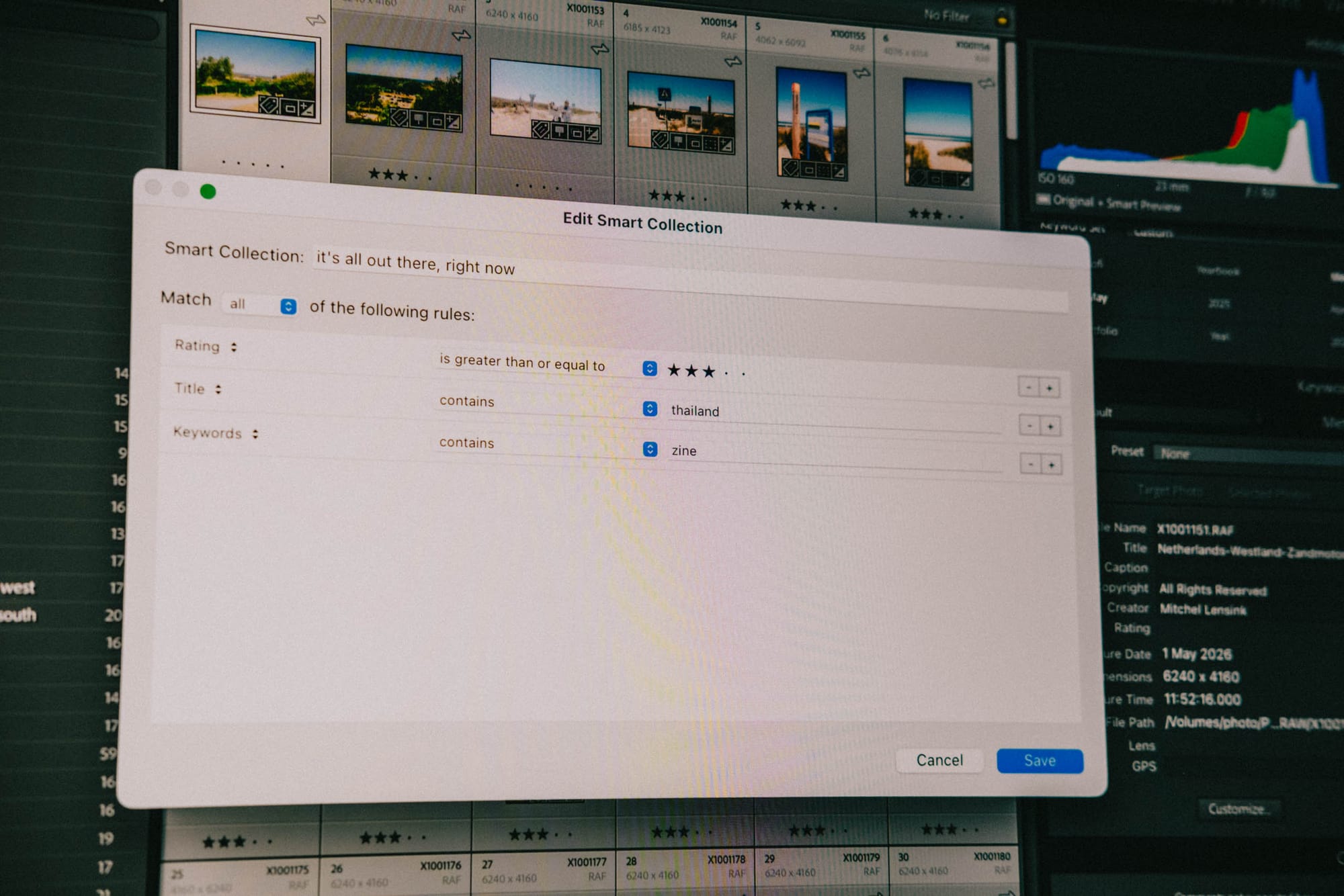Click the crop badge on thumbnail X1001154
The image size is (1344, 896).
pos(711,143)
